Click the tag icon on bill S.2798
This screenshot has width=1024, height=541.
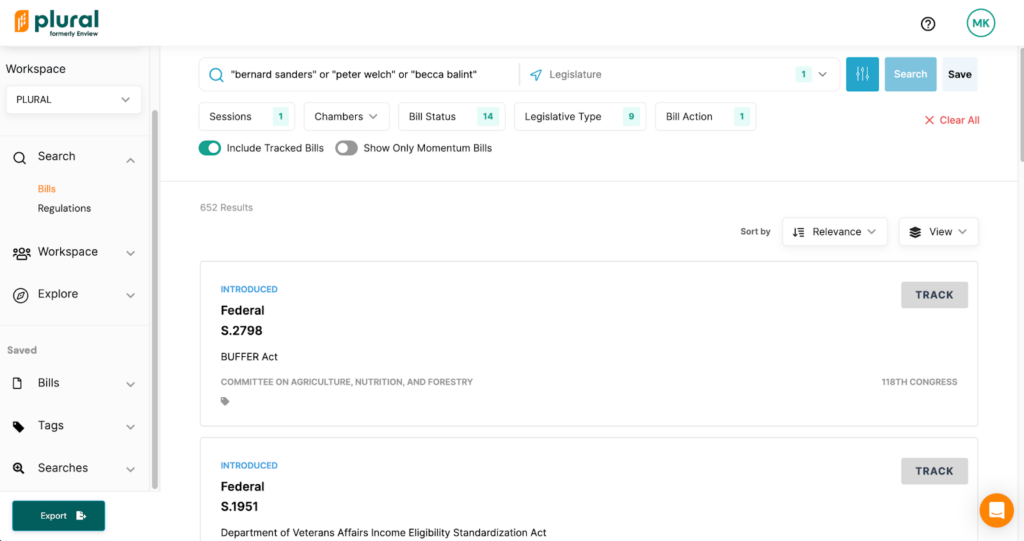[225, 402]
